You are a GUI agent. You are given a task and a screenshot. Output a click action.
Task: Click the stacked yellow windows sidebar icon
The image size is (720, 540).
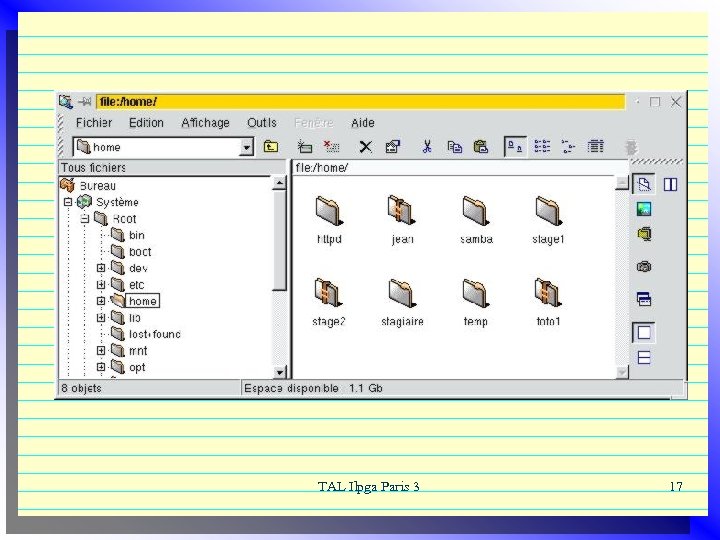pyautogui.click(x=644, y=234)
